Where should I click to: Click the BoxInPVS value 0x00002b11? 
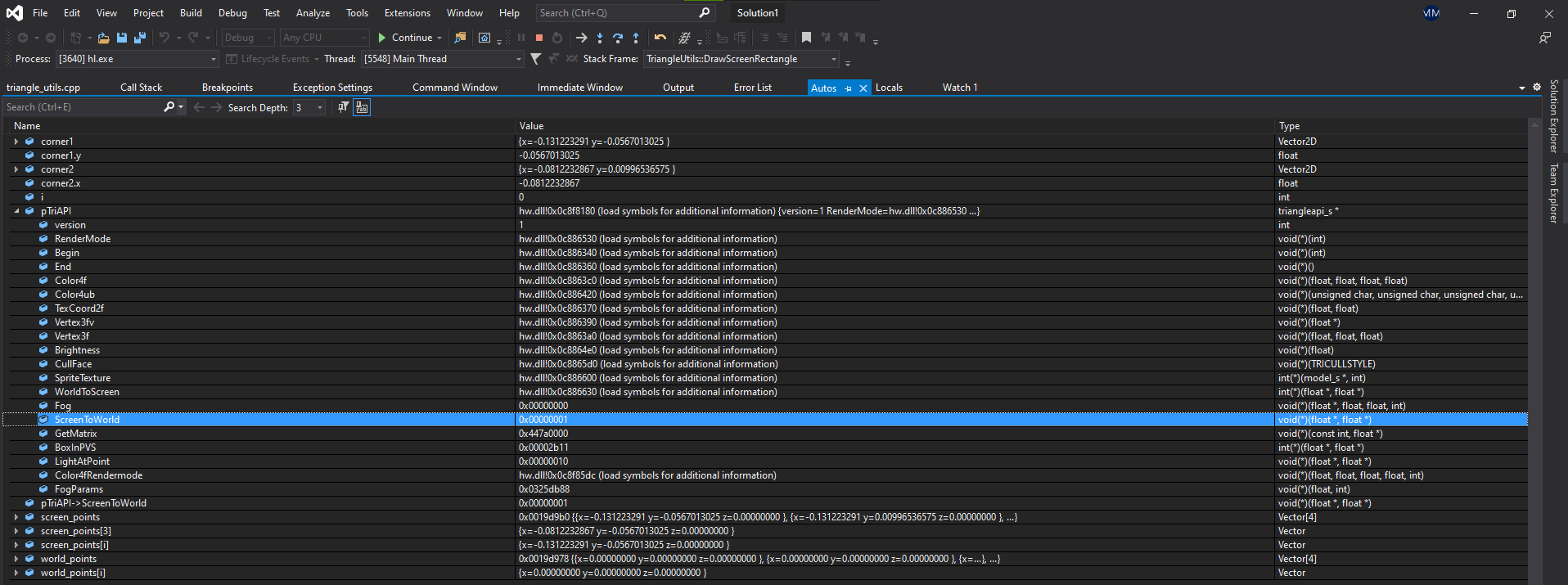(x=543, y=448)
